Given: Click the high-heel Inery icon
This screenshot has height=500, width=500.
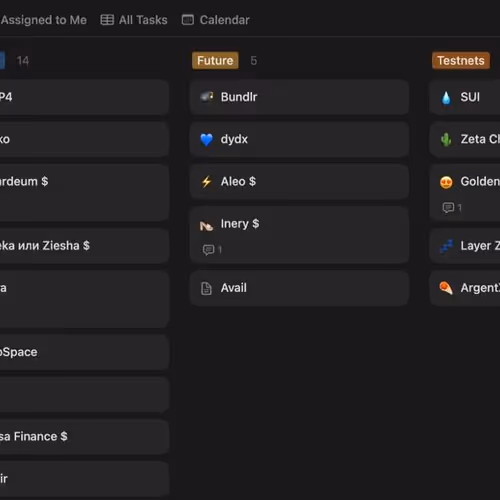Looking at the screenshot, I should tap(206, 226).
